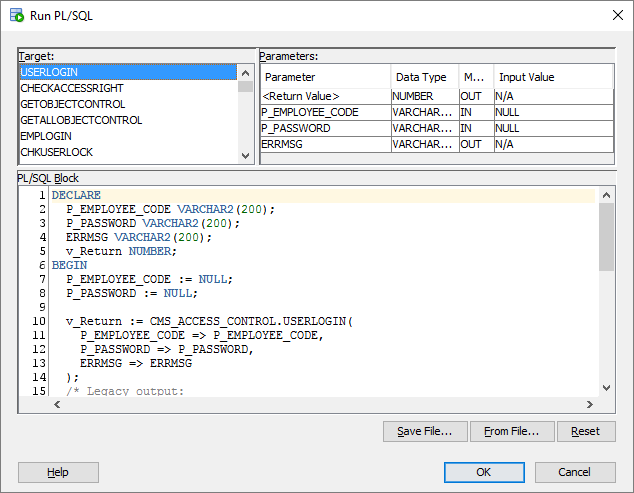Image resolution: width=634 pixels, height=493 pixels.
Task: Click the Save File... button
Action: 425,432
